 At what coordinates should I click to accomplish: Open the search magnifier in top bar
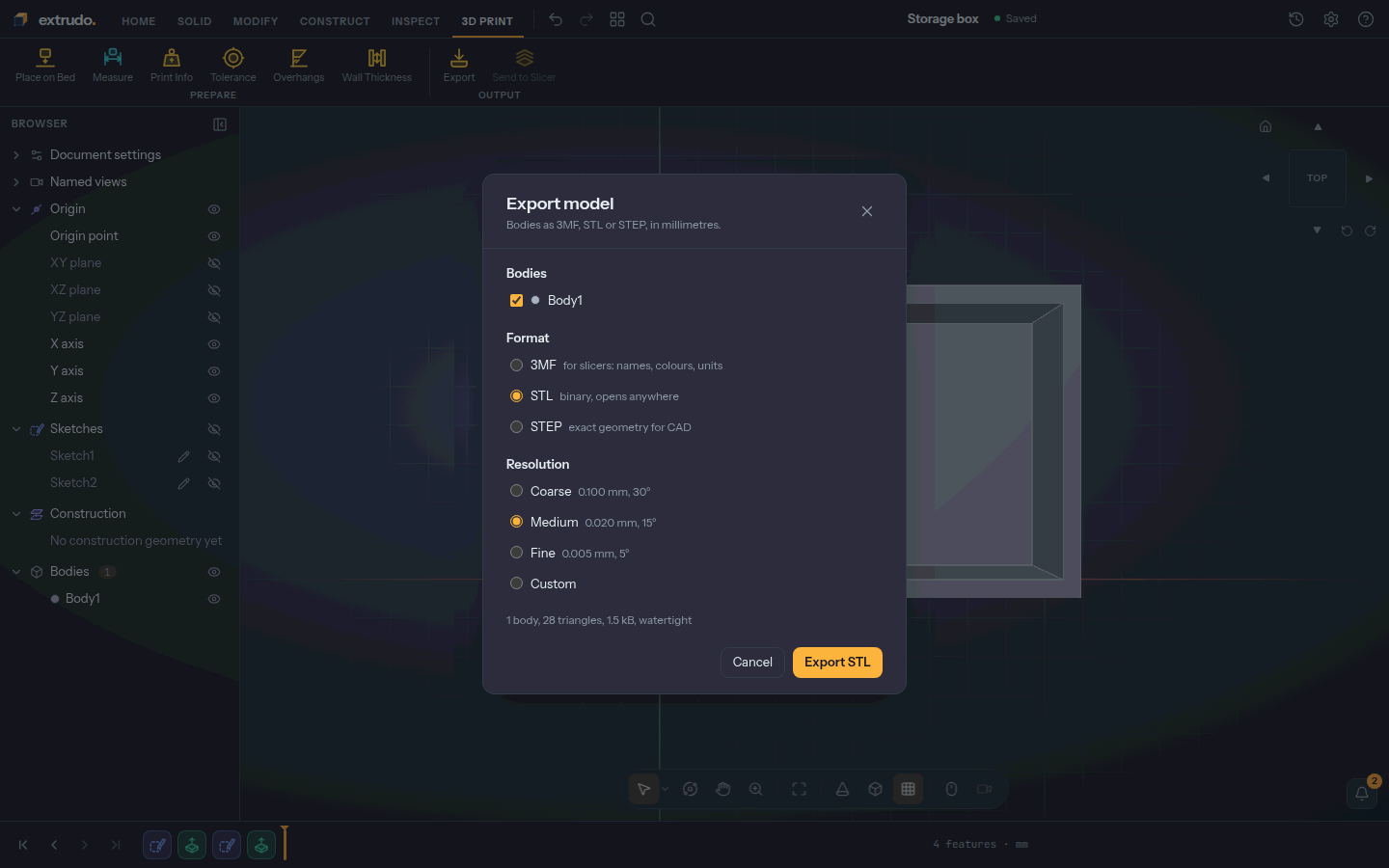click(x=648, y=19)
